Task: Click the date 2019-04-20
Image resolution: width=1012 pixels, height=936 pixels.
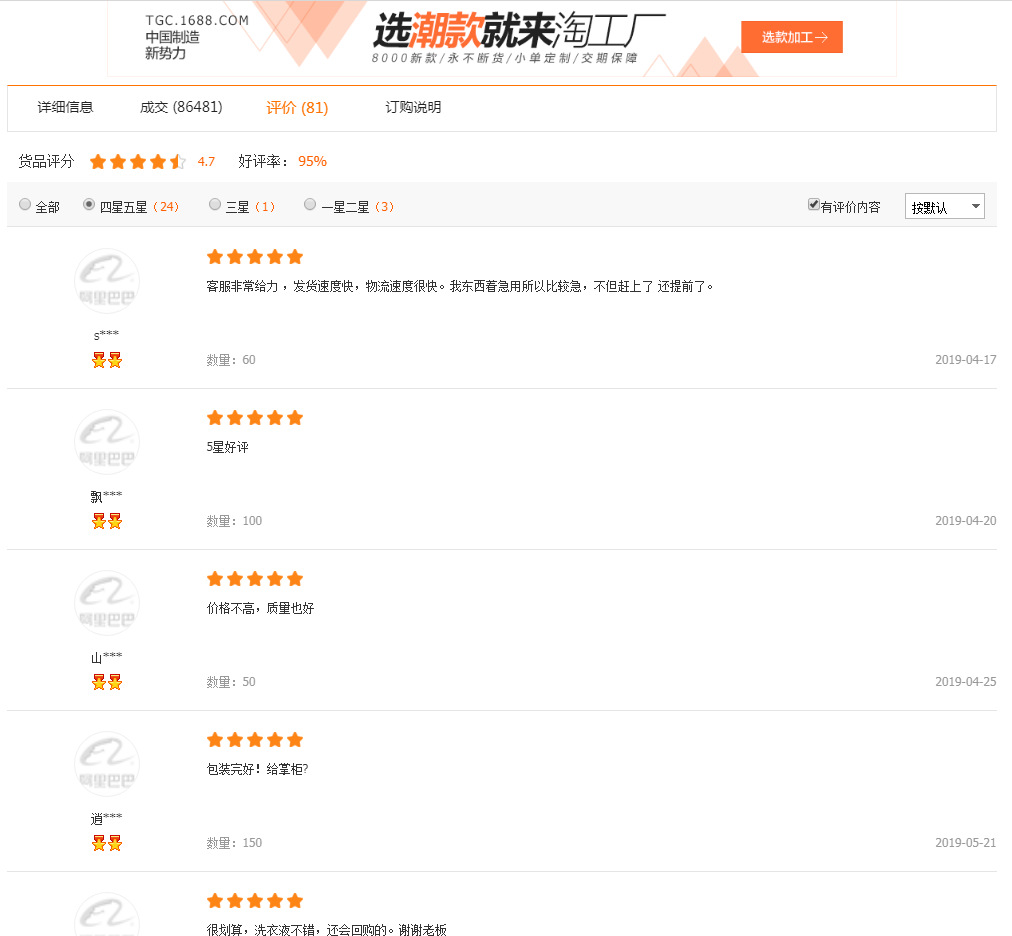Action: pyautogui.click(x=966, y=521)
